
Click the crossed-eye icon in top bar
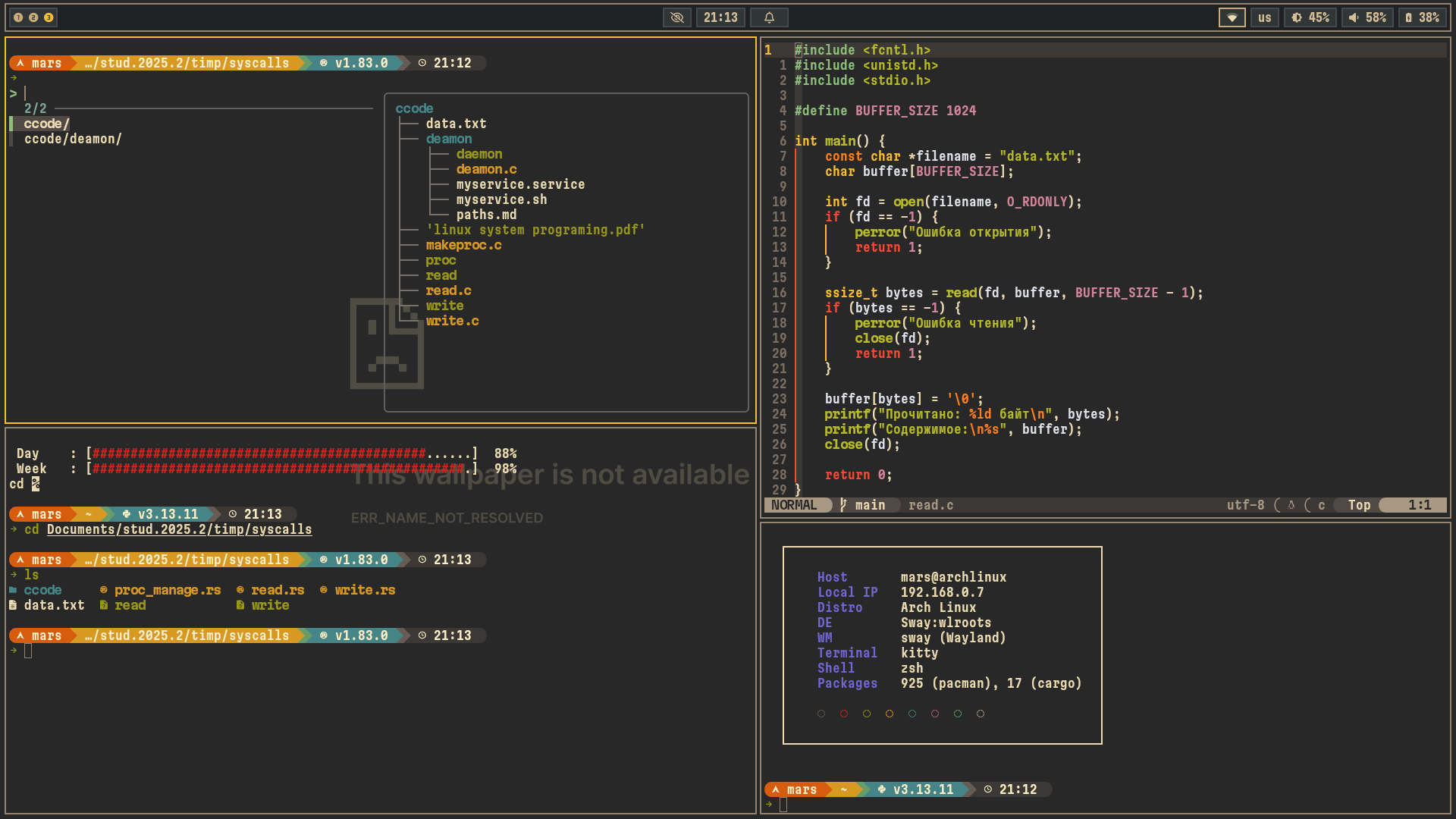676,17
